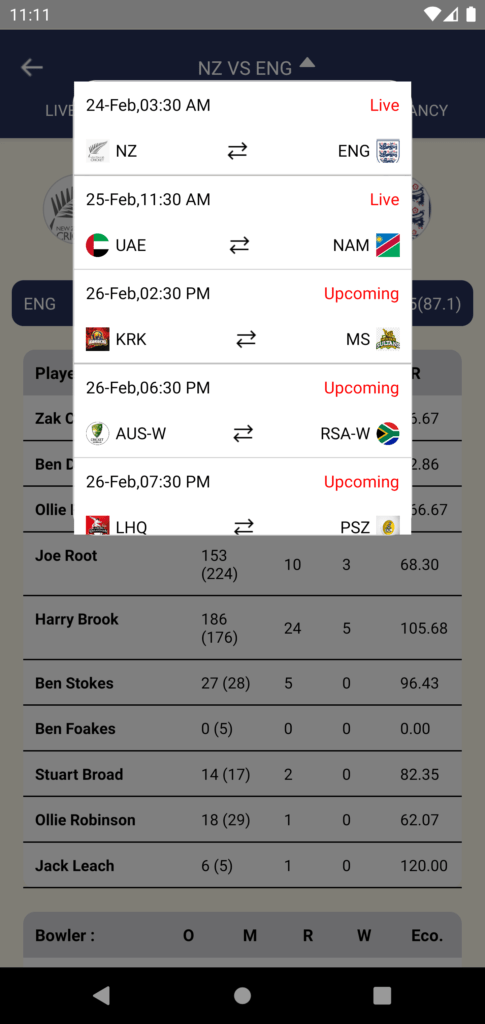Choose the 26-Feb 06:30 PM AUS-W match
The width and height of the screenshot is (485, 1024).
pyautogui.click(x=242, y=411)
